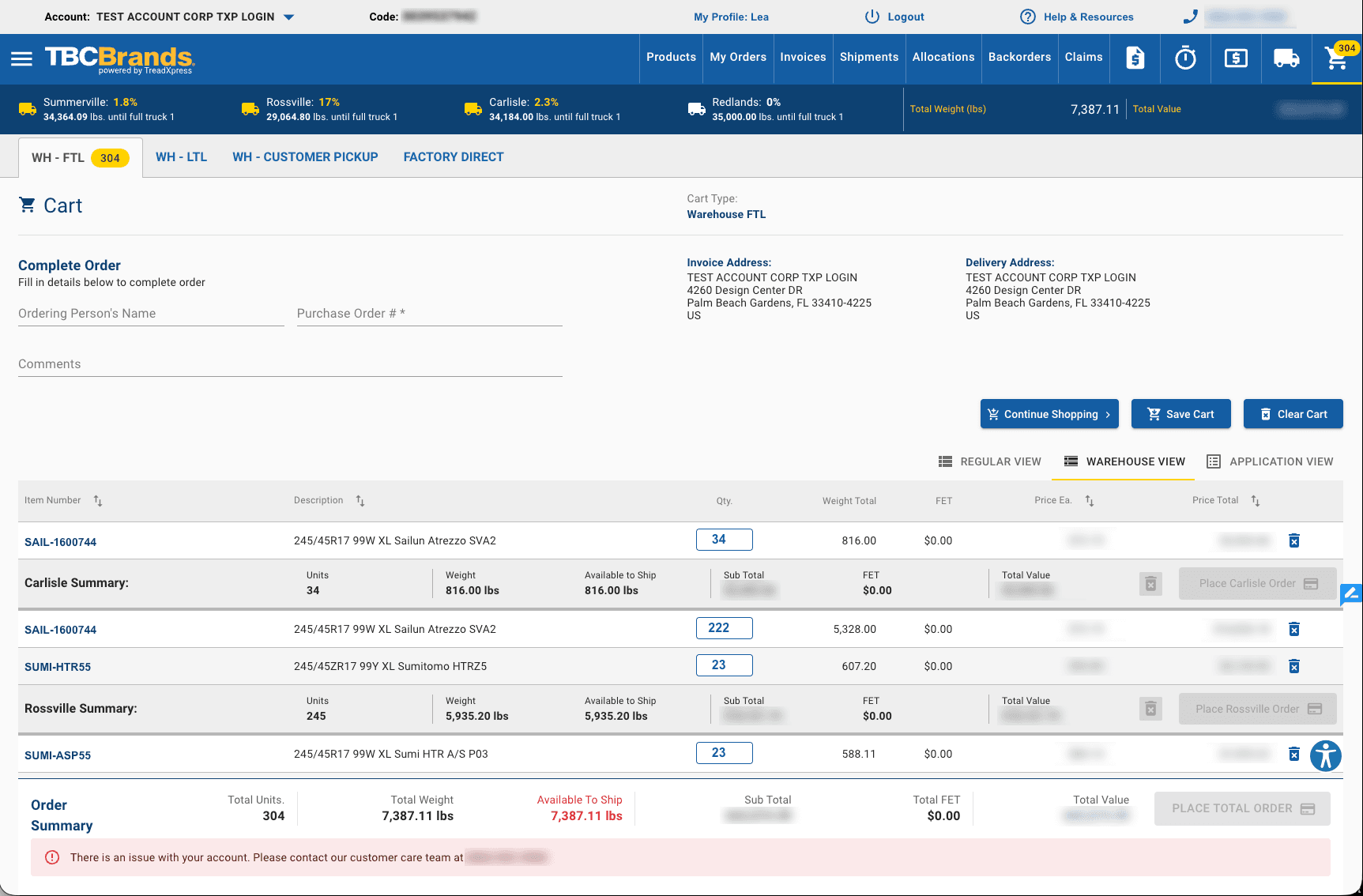Click the Summerville truck icon

(28, 109)
